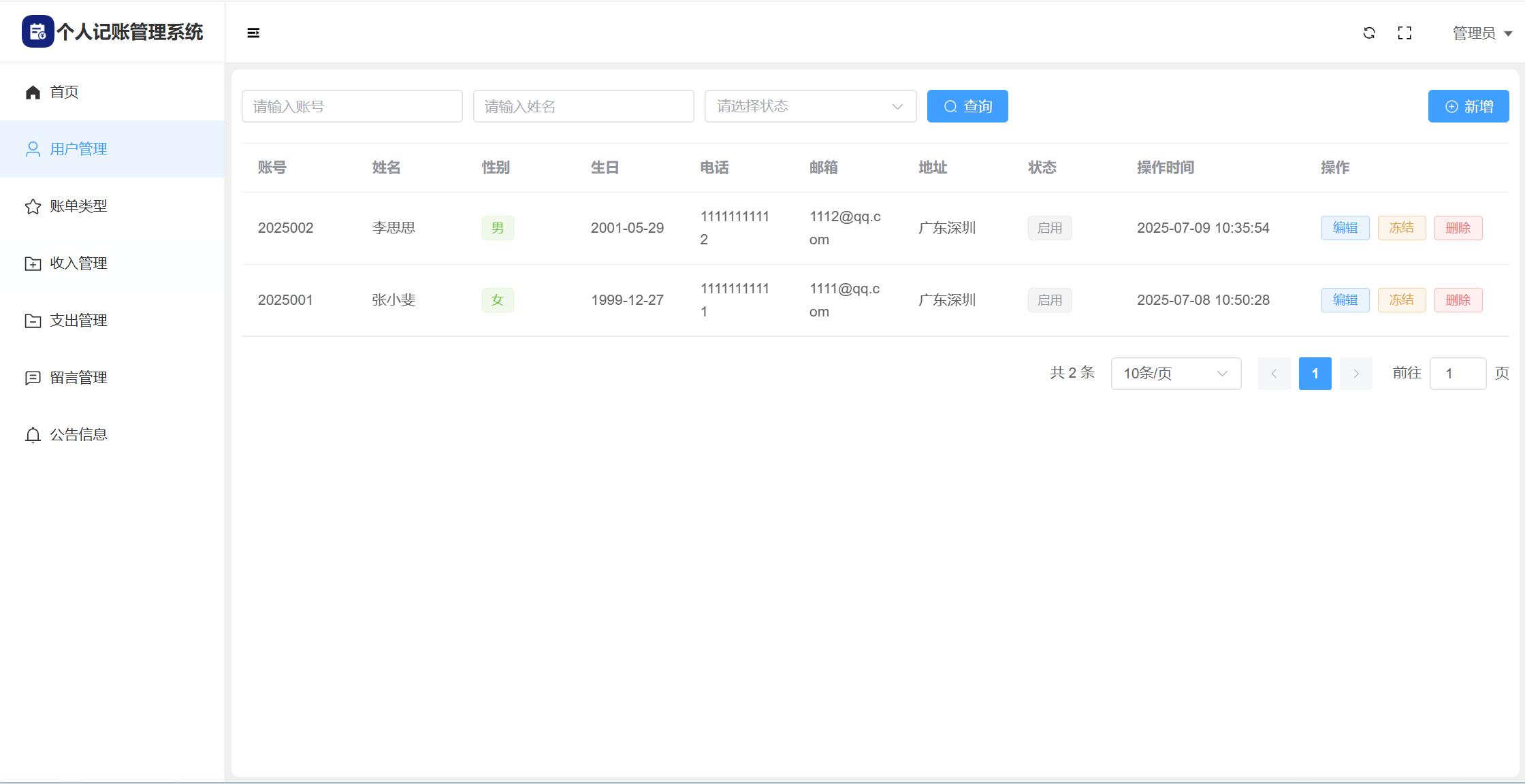Click the 查询 search button
This screenshot has height=784, width=1525.
[967, 106]
